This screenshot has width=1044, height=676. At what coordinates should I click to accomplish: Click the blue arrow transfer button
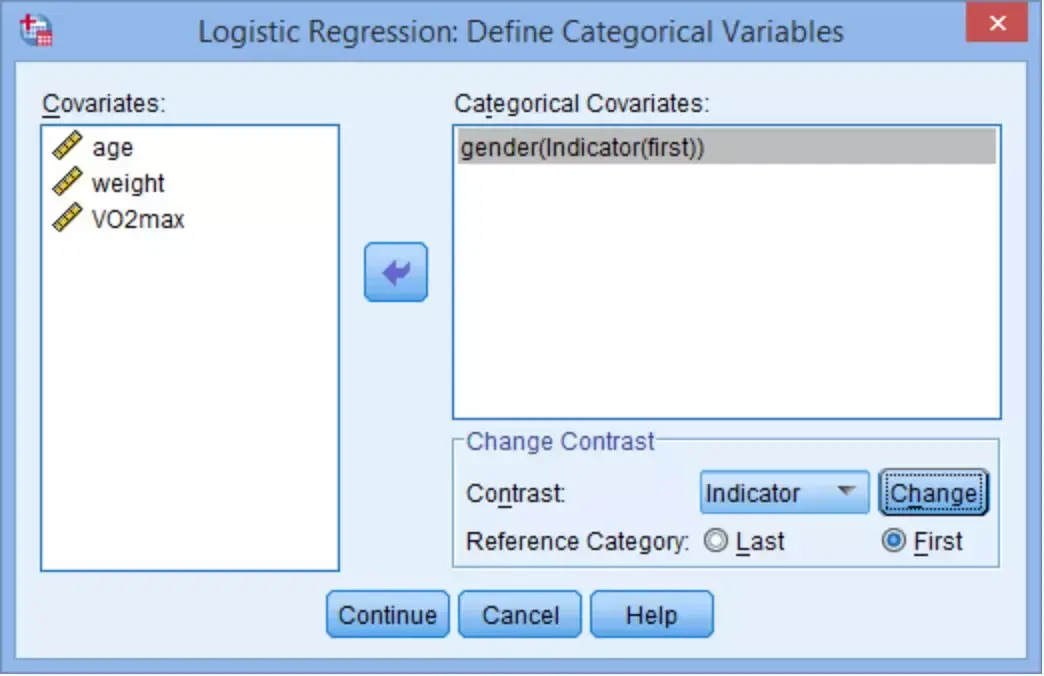(x=395, y=272)
